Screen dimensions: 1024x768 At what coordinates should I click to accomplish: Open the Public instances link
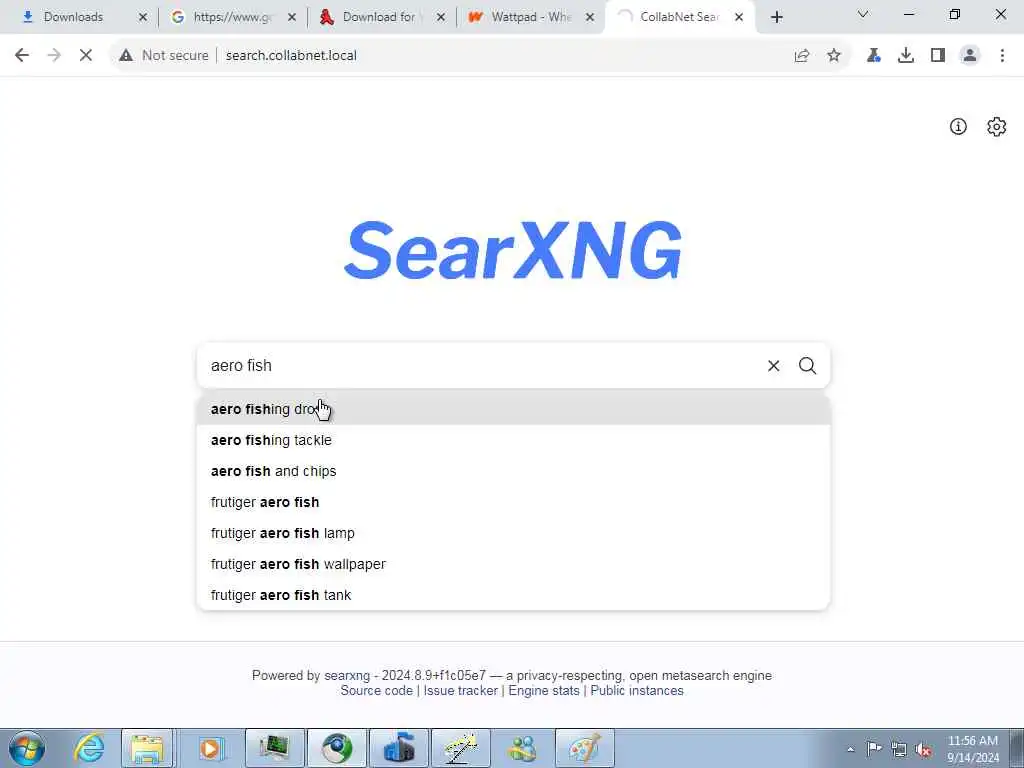coord(637,691)
